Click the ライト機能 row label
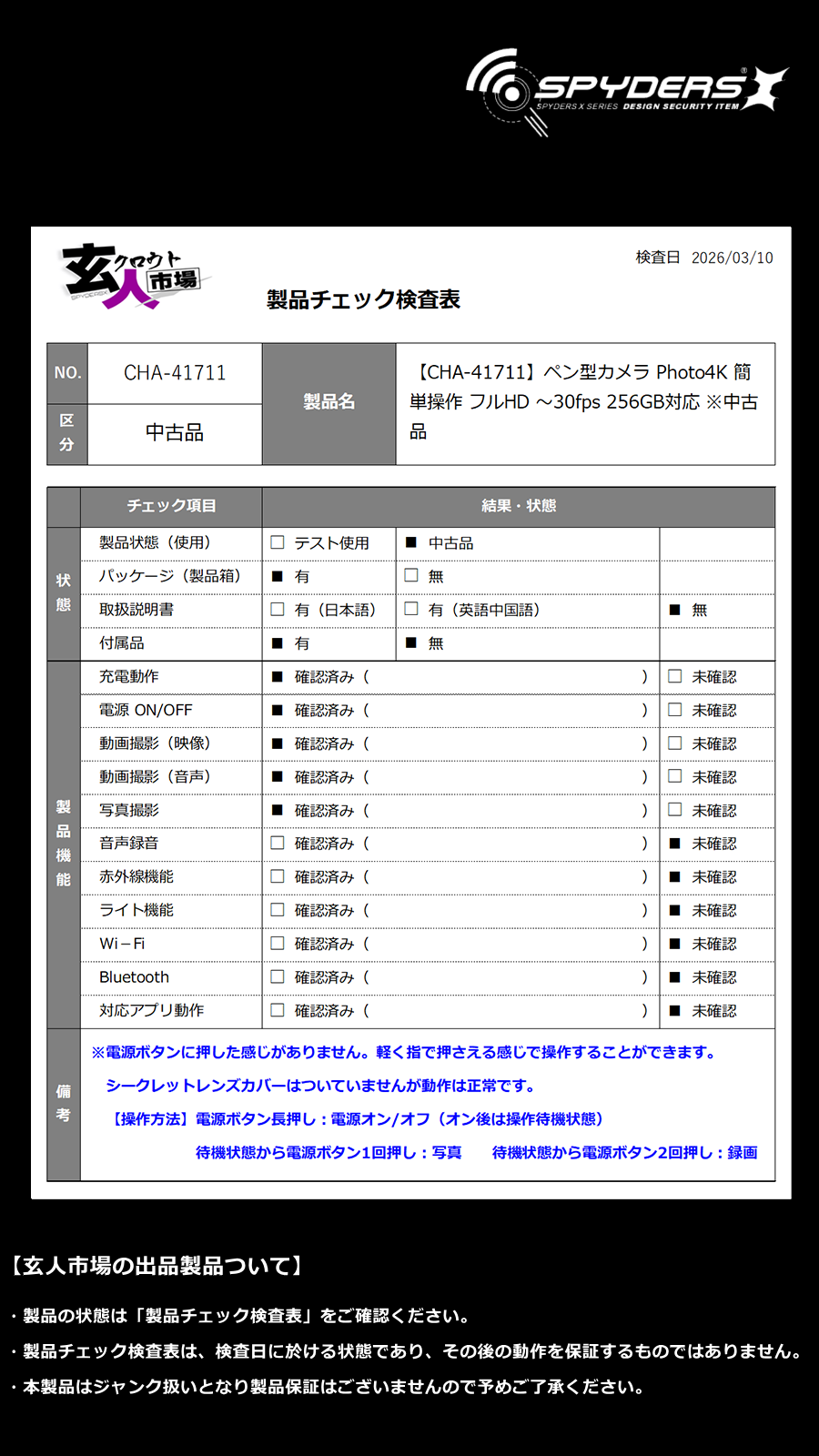The height and width of the screenshot is (1456, 819). pyautogui.click(x=136, y=910)
